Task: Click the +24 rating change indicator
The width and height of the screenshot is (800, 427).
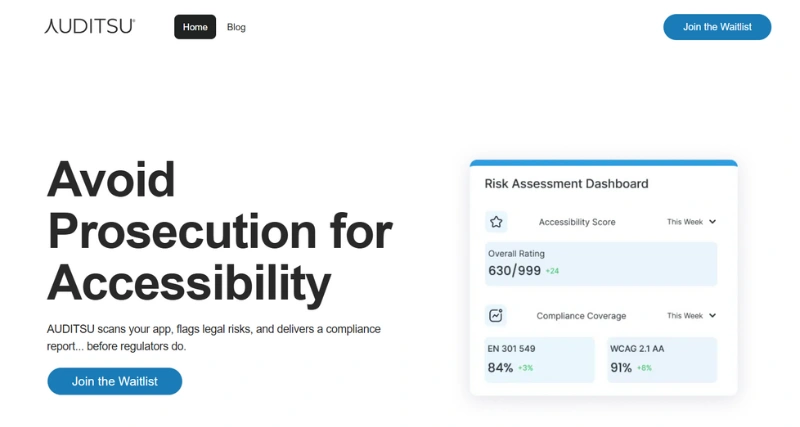Action: [552, 271]
